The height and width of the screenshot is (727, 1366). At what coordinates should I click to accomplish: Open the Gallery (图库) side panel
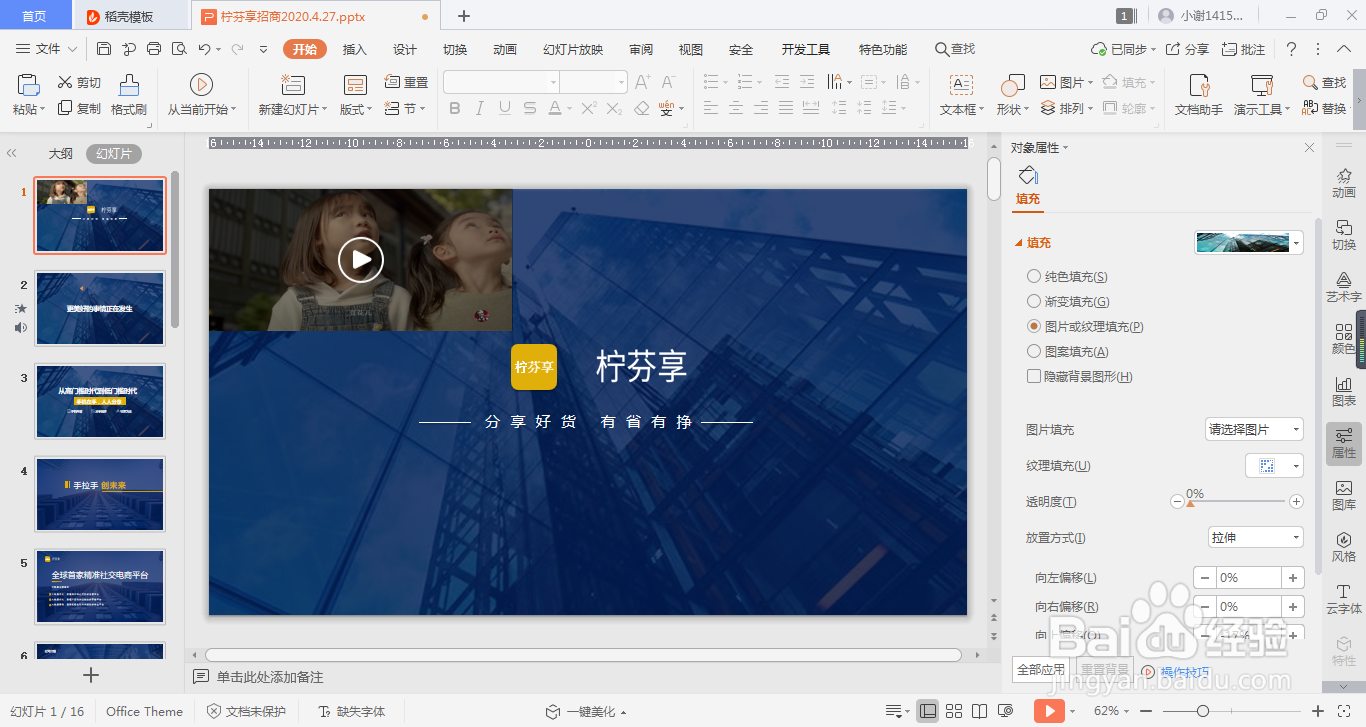point(1344,495)
